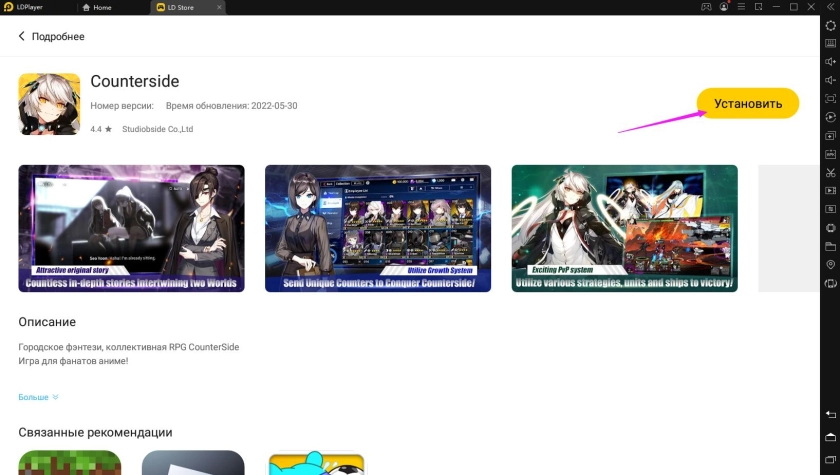Open keyboard mapping tool in sidebar
This screenshot has width=840, height=475.
830,43
